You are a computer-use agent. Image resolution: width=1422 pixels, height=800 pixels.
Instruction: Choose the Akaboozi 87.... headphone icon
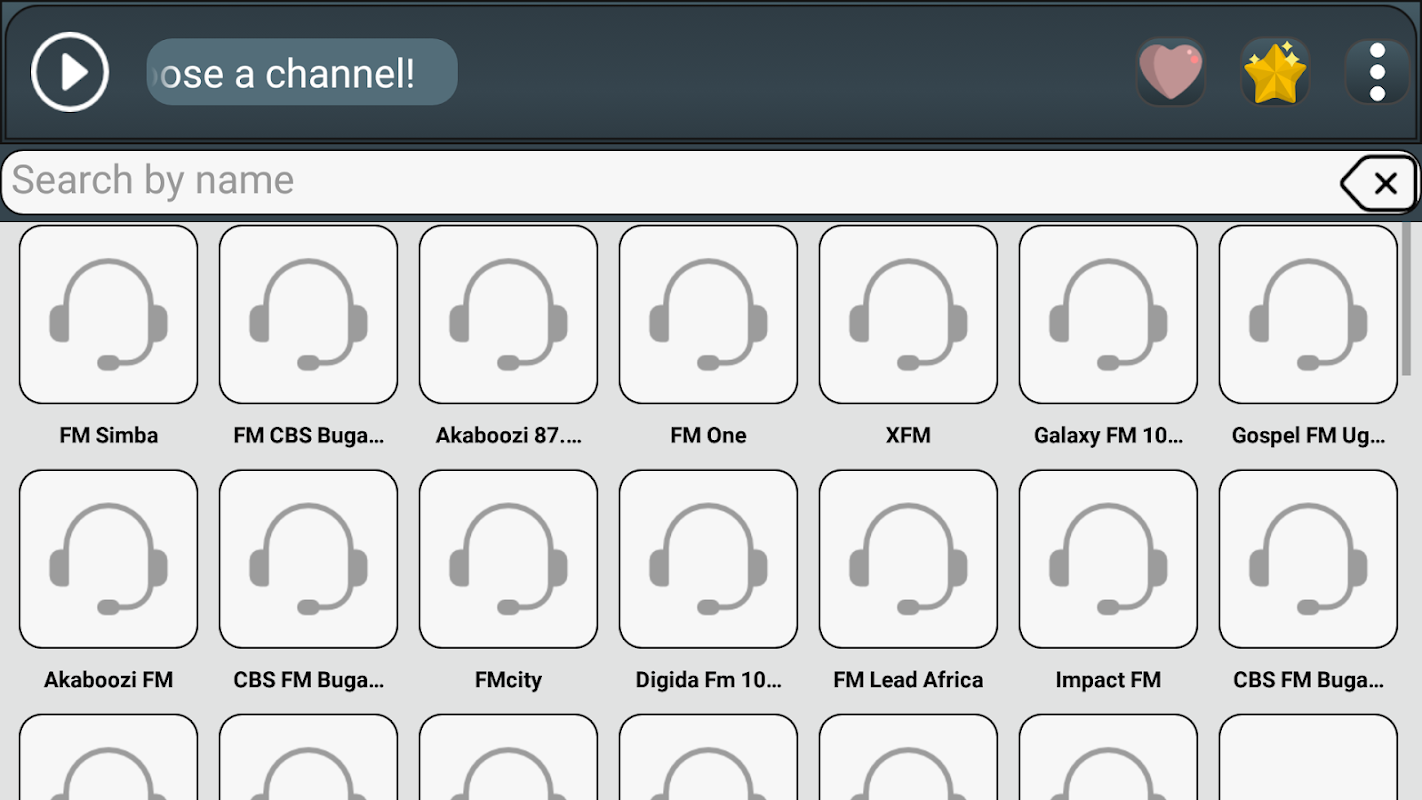click(x=509, y=315)
